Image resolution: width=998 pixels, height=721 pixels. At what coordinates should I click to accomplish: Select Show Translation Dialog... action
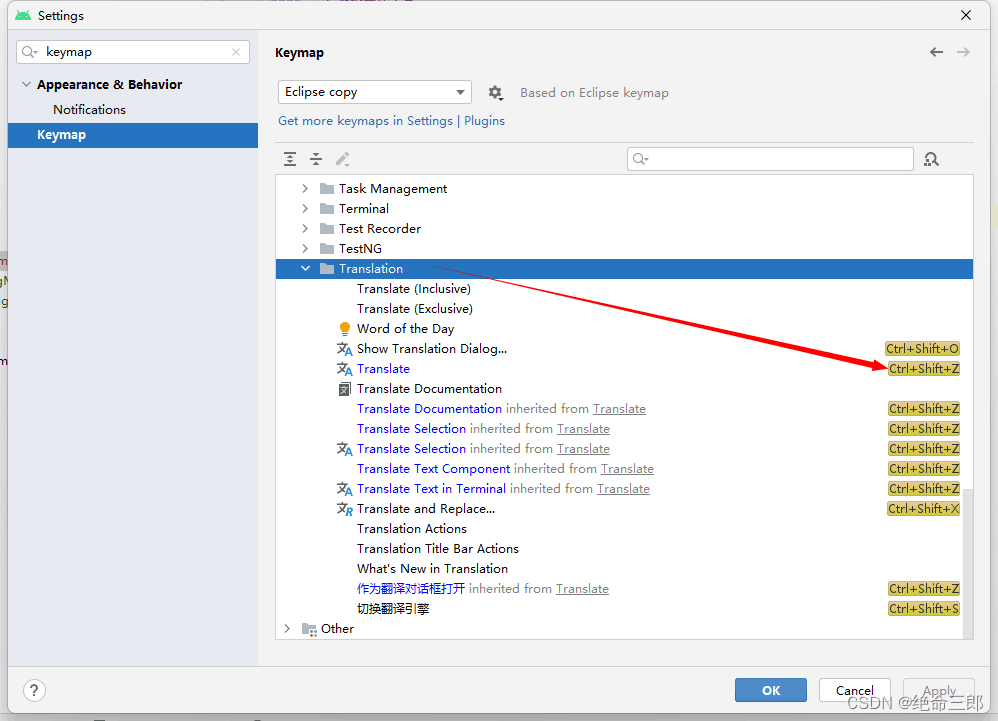point(432,349)
